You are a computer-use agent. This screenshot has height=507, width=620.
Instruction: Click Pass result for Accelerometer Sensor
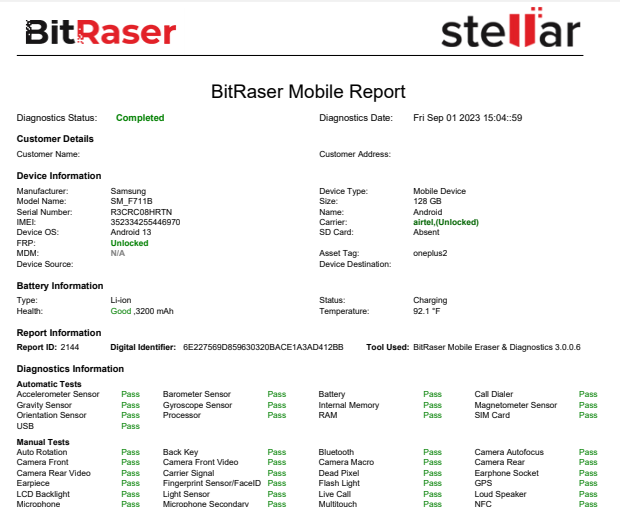point(130,394)
